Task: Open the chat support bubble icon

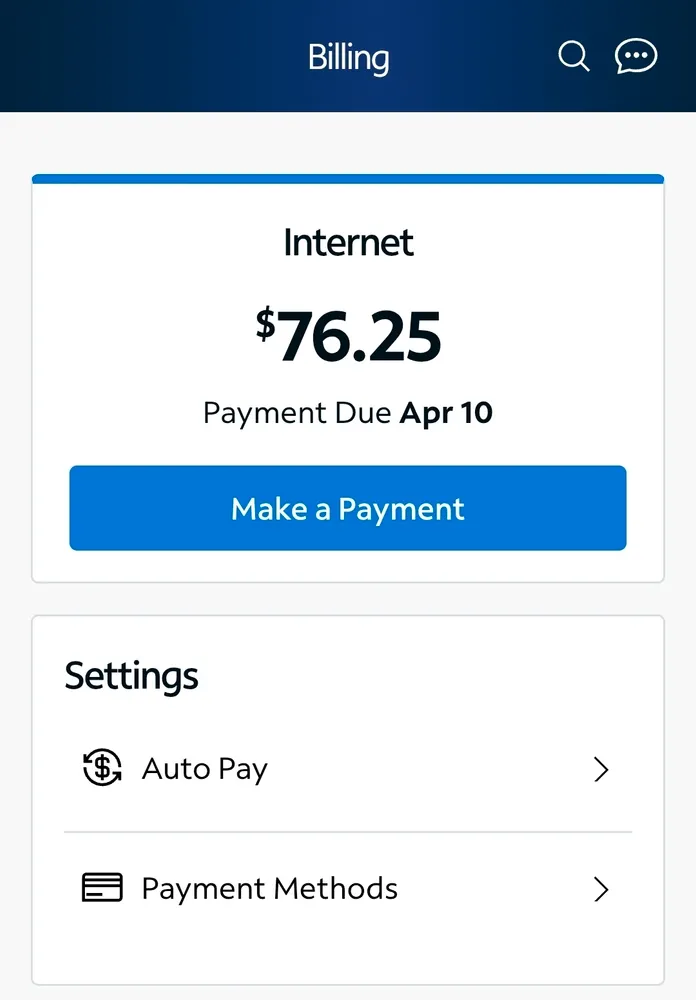Action: point(636,56)
